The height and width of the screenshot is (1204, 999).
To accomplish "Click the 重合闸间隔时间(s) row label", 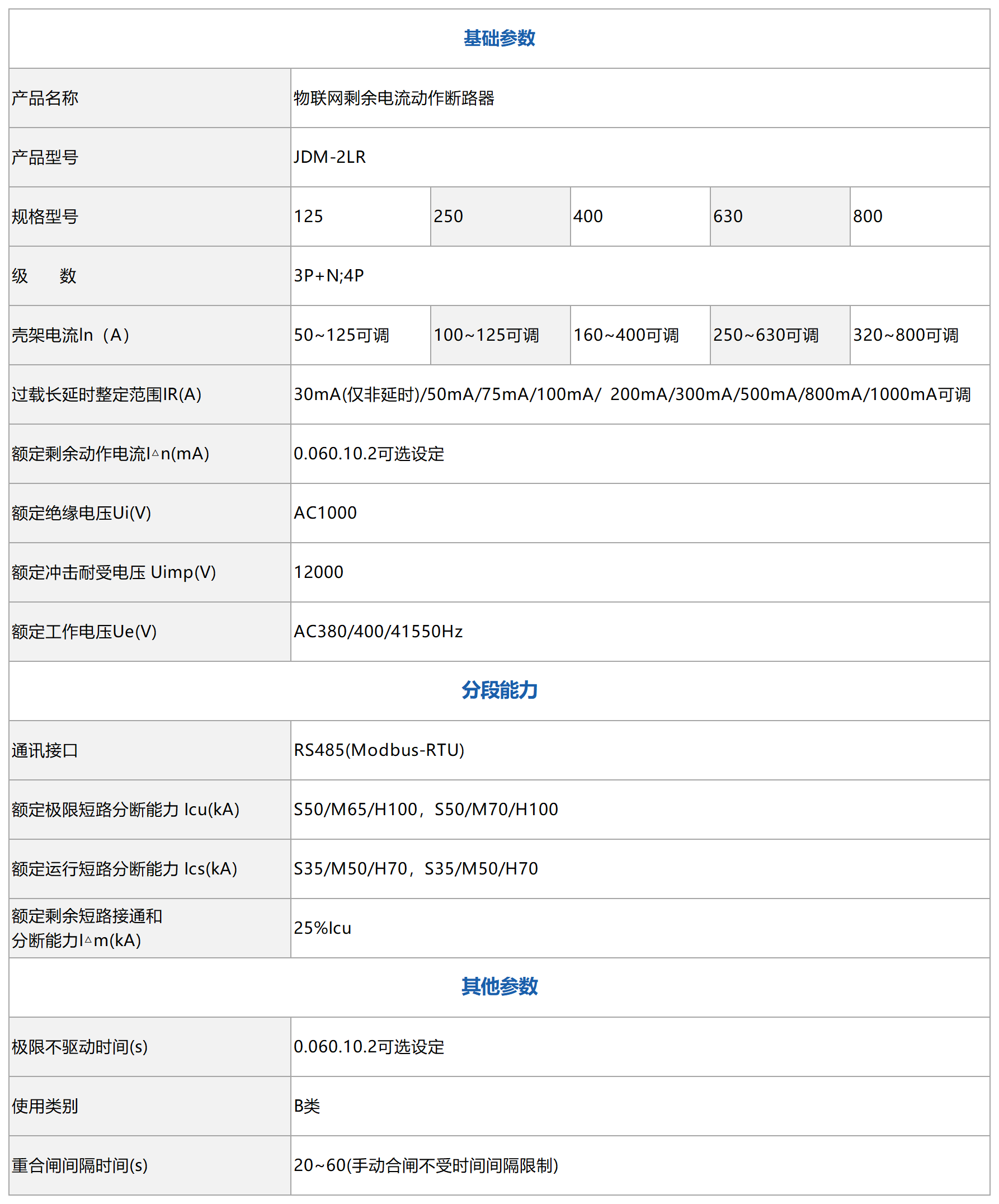I will click(79, 1165).
